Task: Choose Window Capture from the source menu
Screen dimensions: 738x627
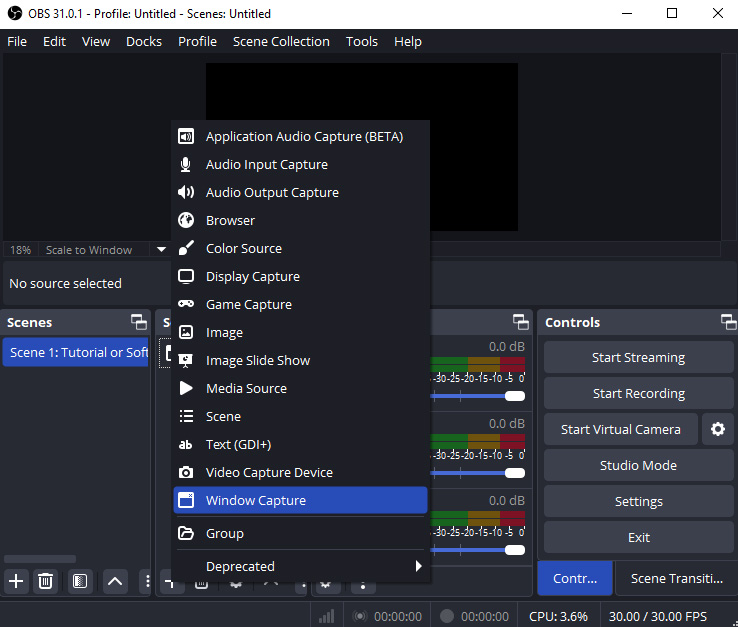Action: pyautogui.click(x=300, y=500)
